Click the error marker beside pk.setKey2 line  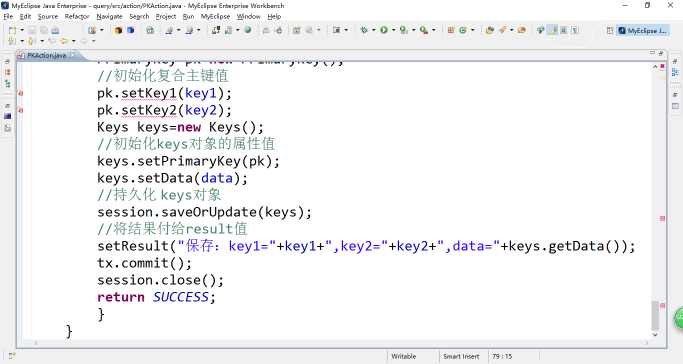20,110
